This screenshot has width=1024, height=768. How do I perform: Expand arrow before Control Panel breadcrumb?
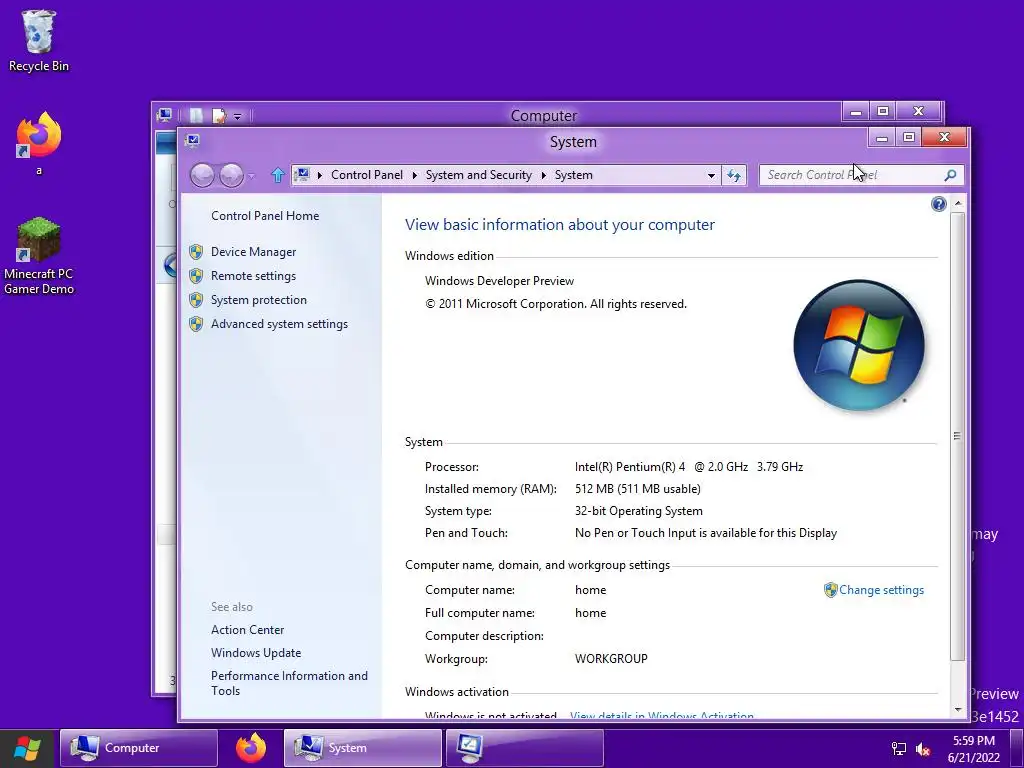(x=319, y=175)
